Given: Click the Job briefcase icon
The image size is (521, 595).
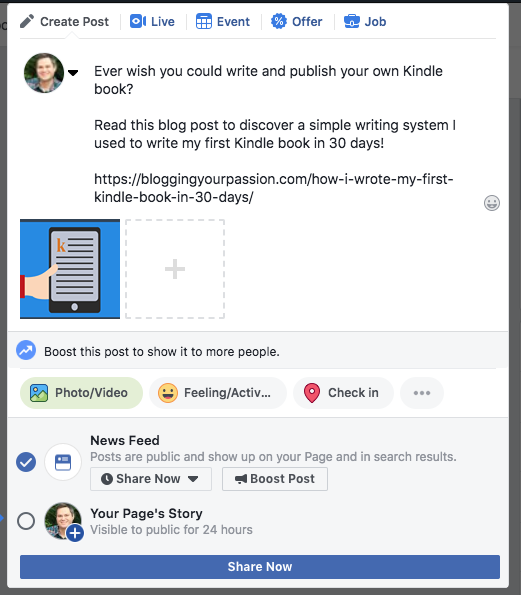Looking at the screenshot, I should pyautogui.click(x=352, y=21).
